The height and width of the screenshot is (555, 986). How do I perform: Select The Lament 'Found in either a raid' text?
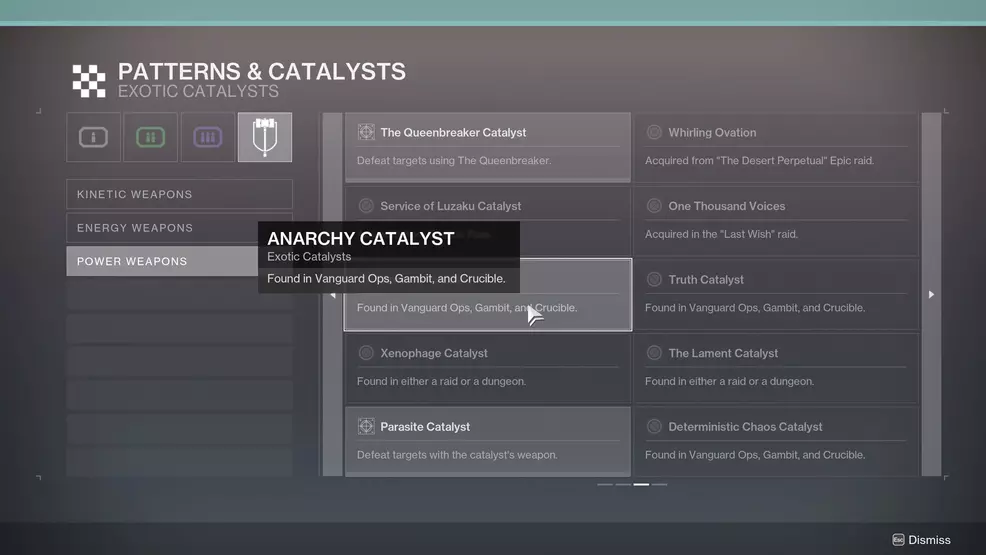click(x=729, y=381)
